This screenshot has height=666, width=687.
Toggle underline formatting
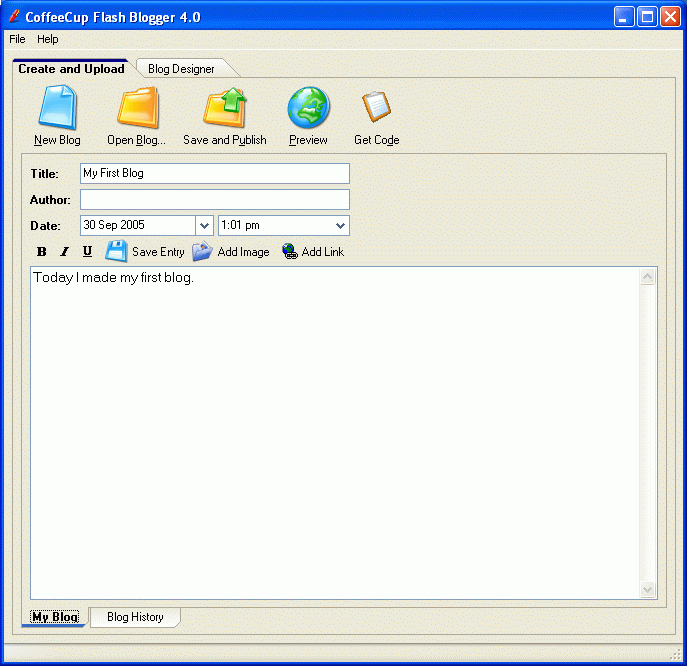87,252
